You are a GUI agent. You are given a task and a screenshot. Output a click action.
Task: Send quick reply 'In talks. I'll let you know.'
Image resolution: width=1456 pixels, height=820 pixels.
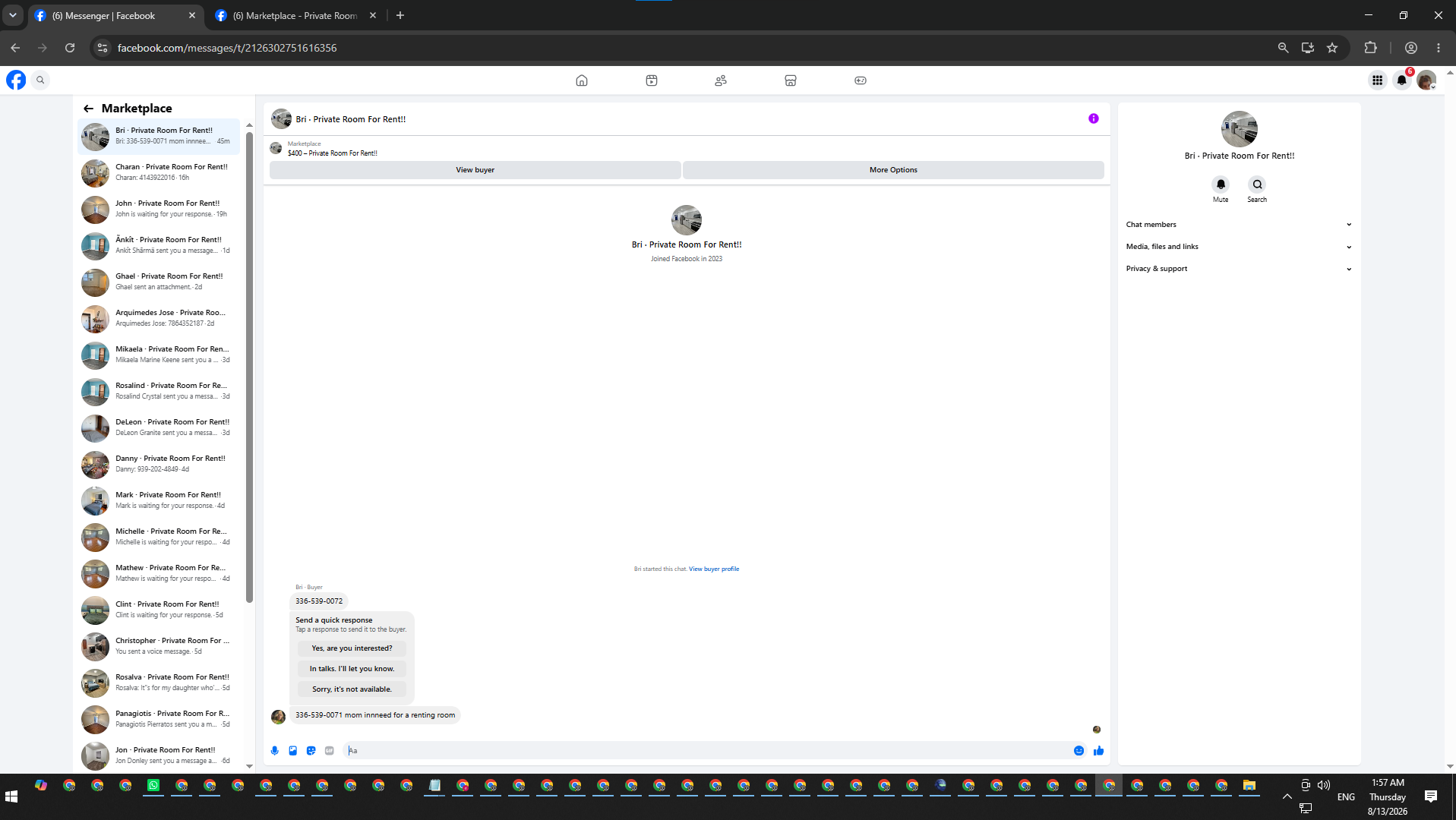point(352,669)
